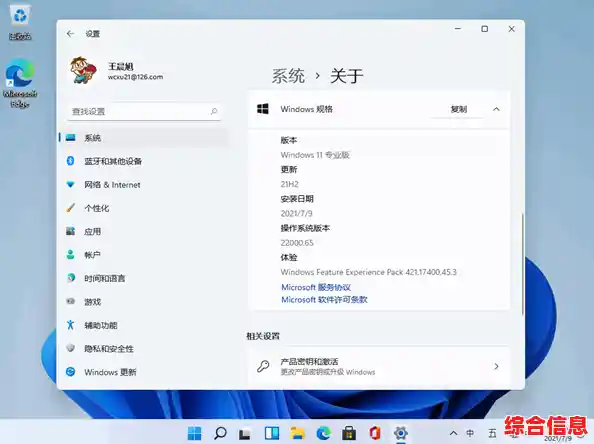Open Microsoft Store from taskbar

coord(349,433)
